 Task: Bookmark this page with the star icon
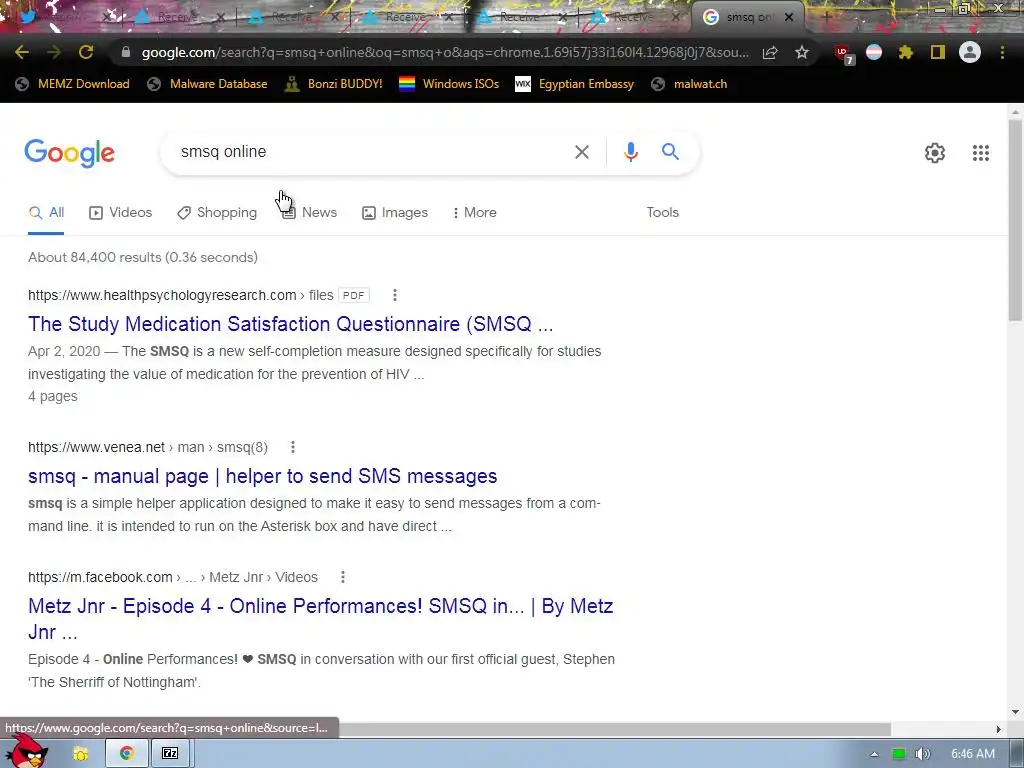(802, 52)
